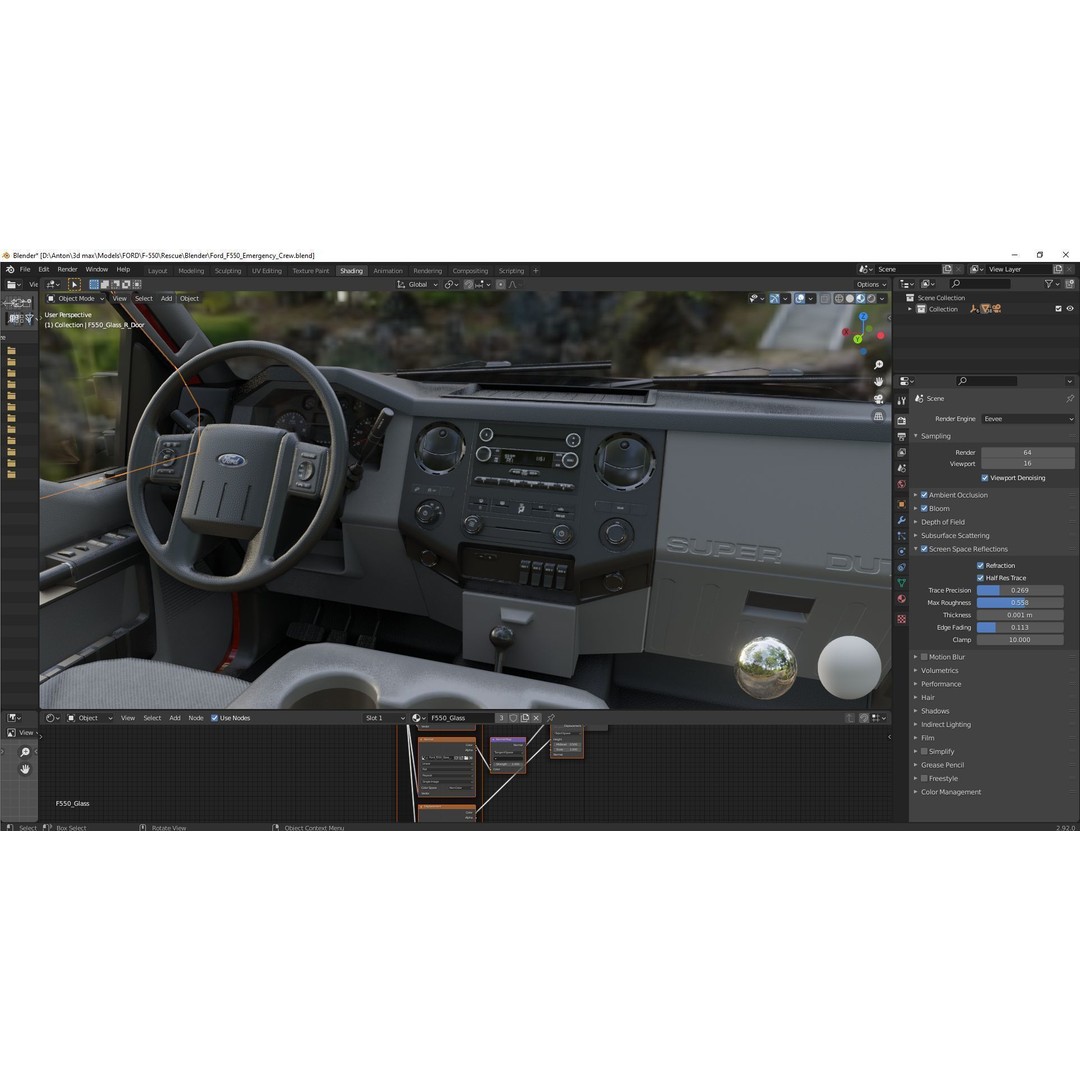Open the Physics properties tab

(901, 552)
